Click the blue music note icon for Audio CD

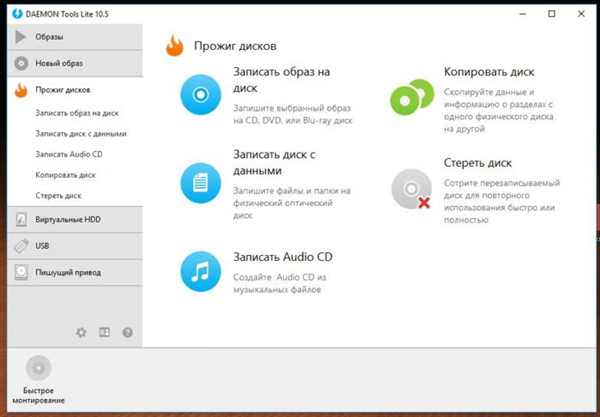pos(201,271)
